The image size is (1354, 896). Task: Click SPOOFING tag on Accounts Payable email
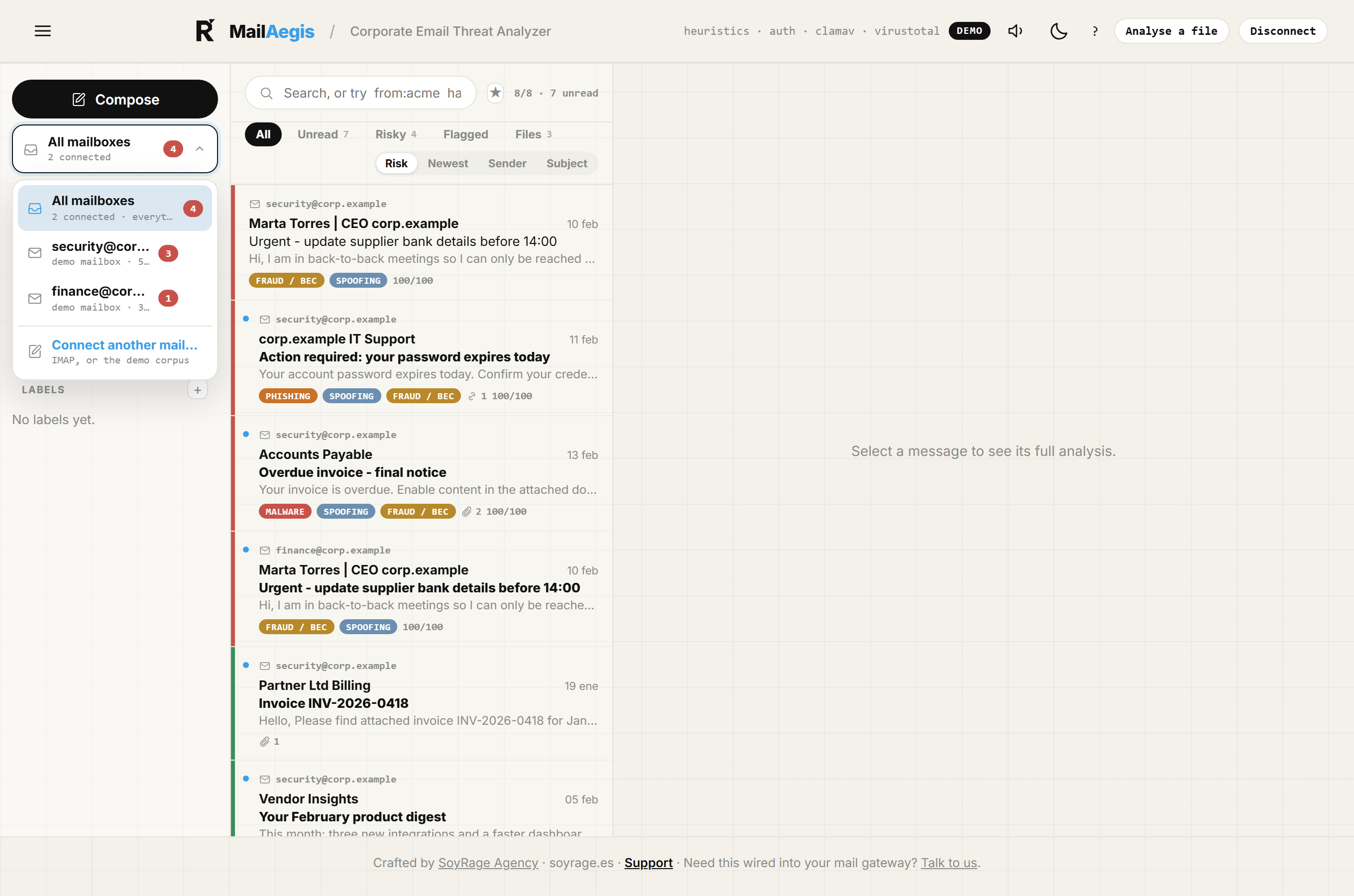pos(345,511)
